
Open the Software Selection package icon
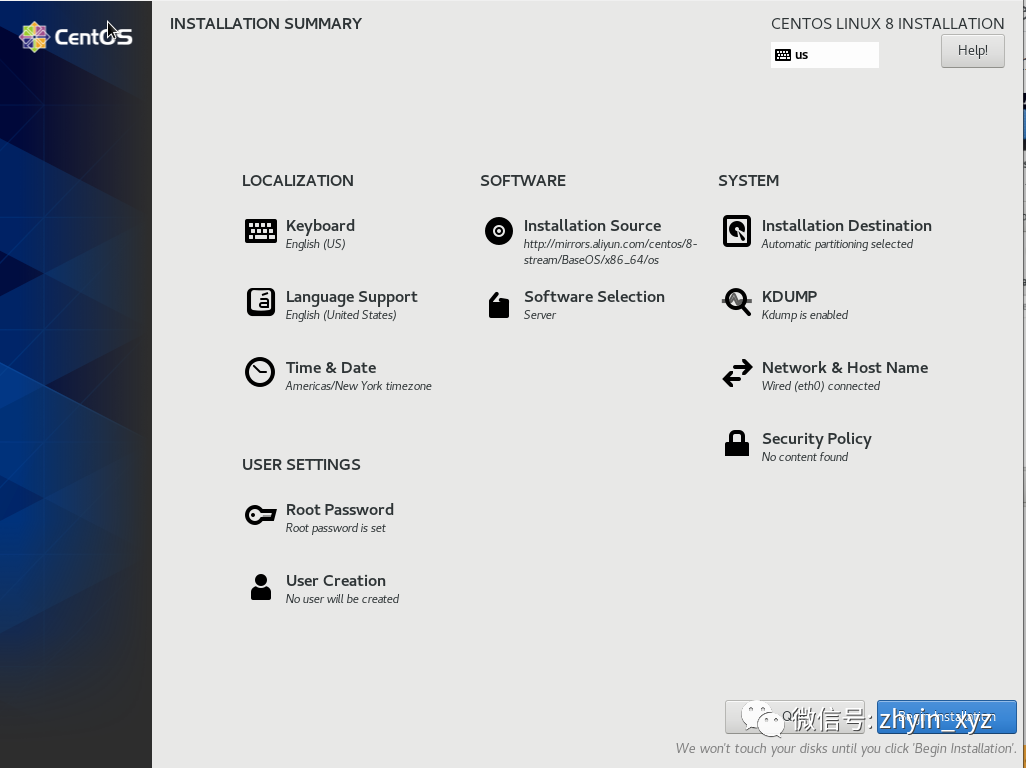coord(499,305)
